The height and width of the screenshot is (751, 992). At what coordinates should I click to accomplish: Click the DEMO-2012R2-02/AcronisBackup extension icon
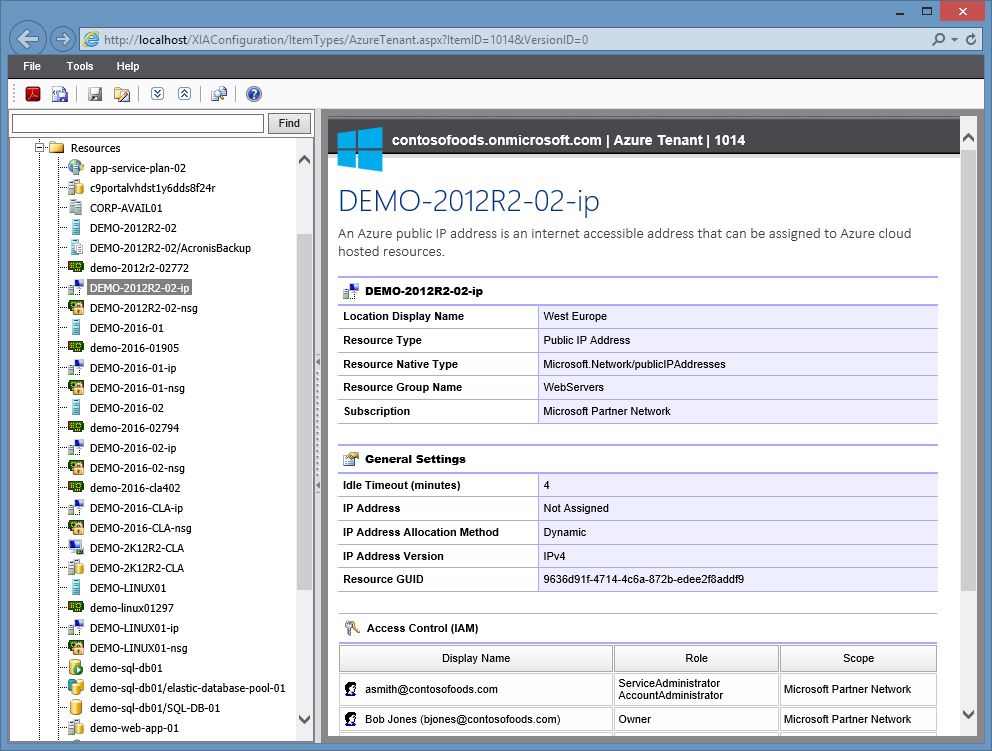pyautogui.click(x=76, y=247)
